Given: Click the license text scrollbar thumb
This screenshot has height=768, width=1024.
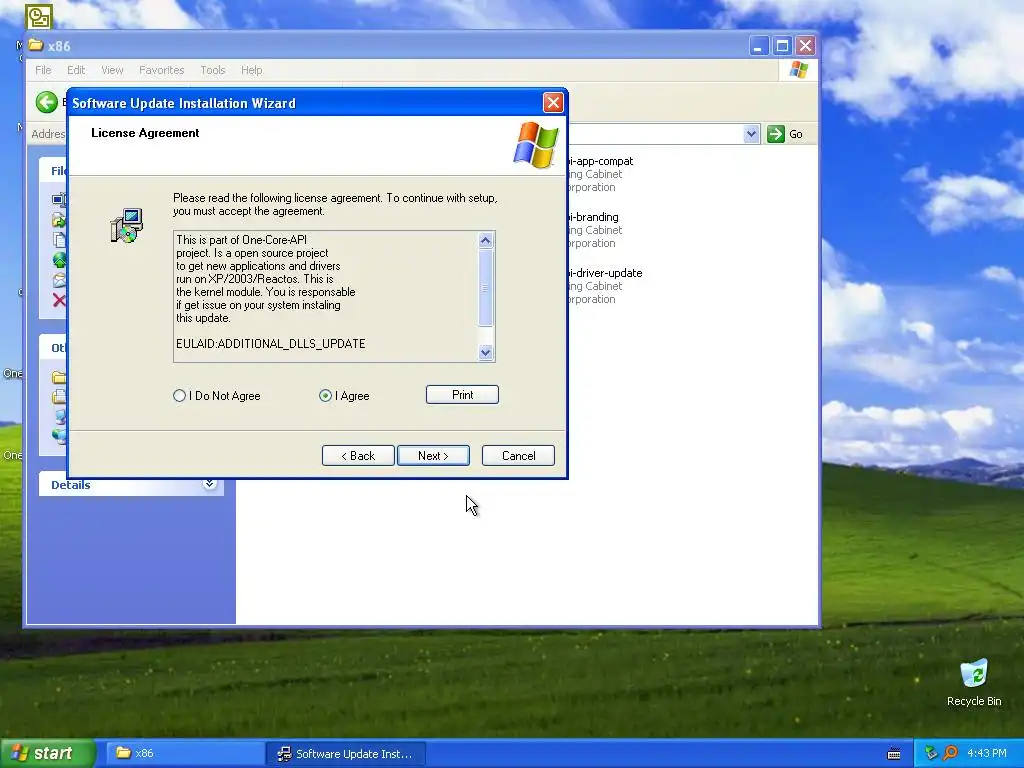Looking at the screenshot, I should pyautogui.click(x=485, y=287).
